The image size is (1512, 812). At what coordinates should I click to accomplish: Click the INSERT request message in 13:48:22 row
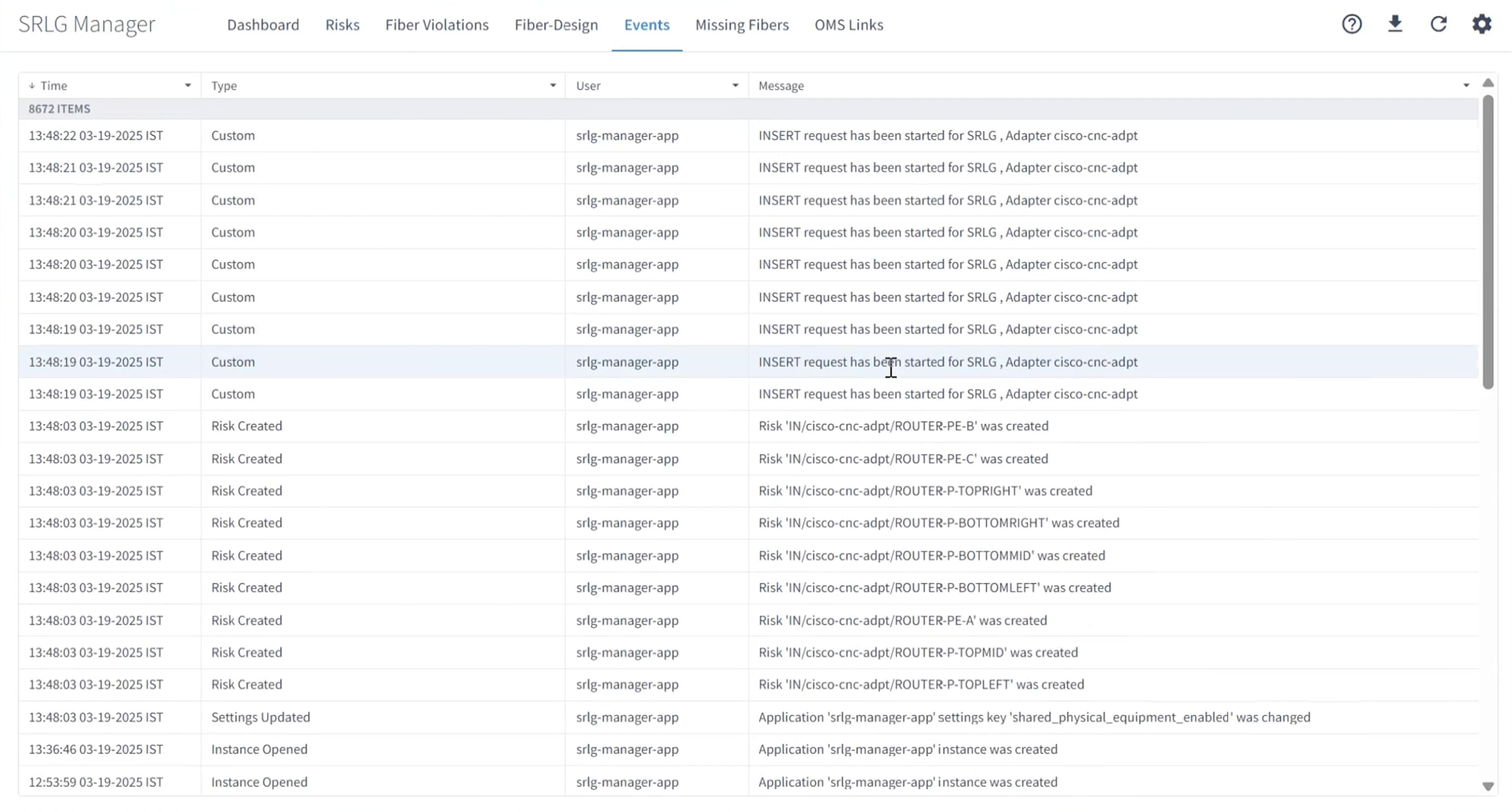(x=947, y=135)
